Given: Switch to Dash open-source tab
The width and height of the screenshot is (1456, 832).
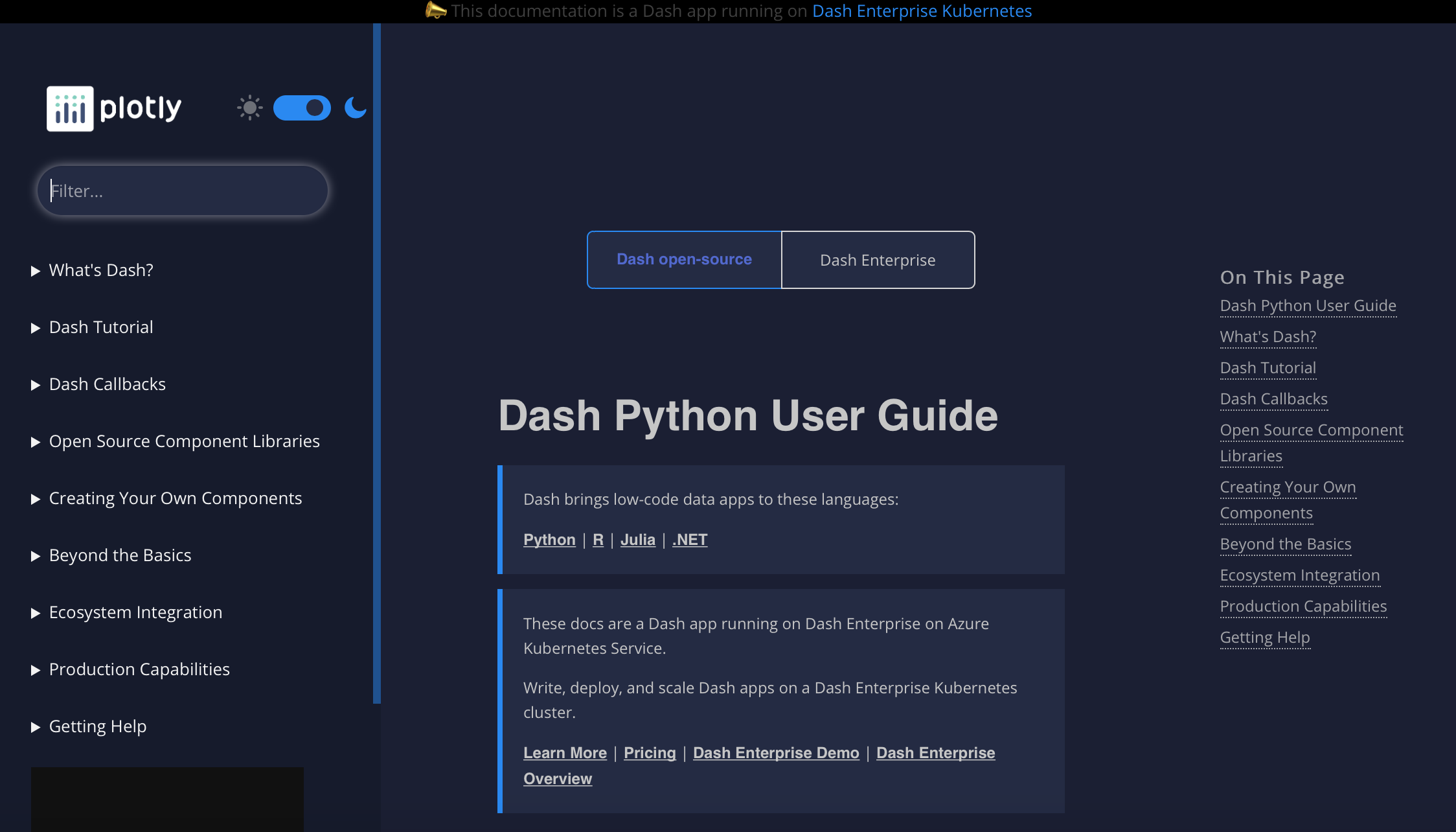Looking at the screenshot, I should [684, 260].
